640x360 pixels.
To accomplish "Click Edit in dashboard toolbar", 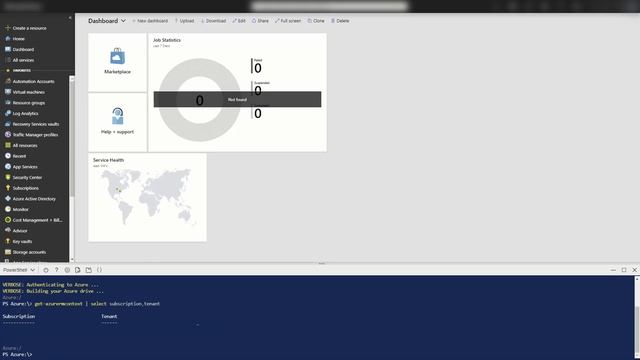I will tap(239, 21).
